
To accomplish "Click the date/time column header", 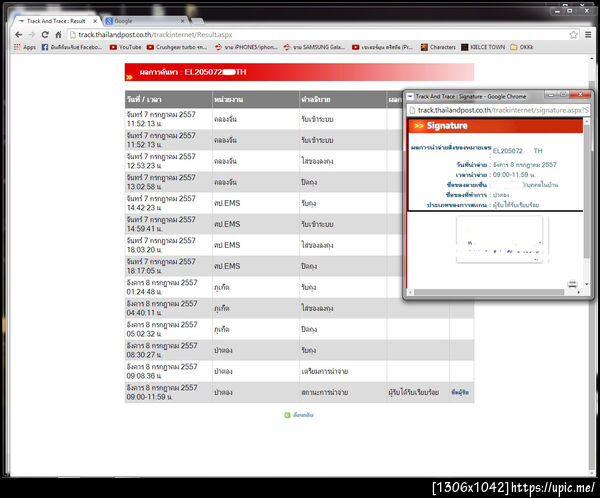I will (x=168, y=100).
